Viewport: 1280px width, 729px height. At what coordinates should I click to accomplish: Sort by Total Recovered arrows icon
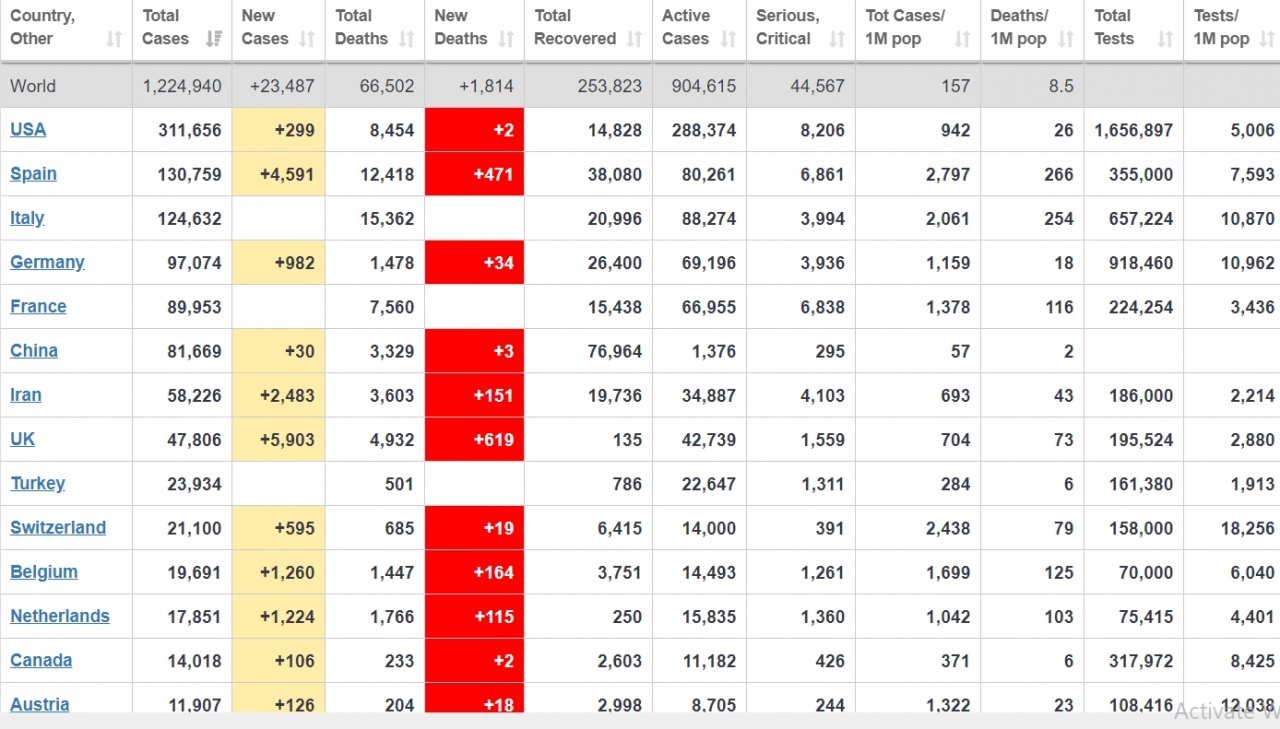click(x=634, y=39)
